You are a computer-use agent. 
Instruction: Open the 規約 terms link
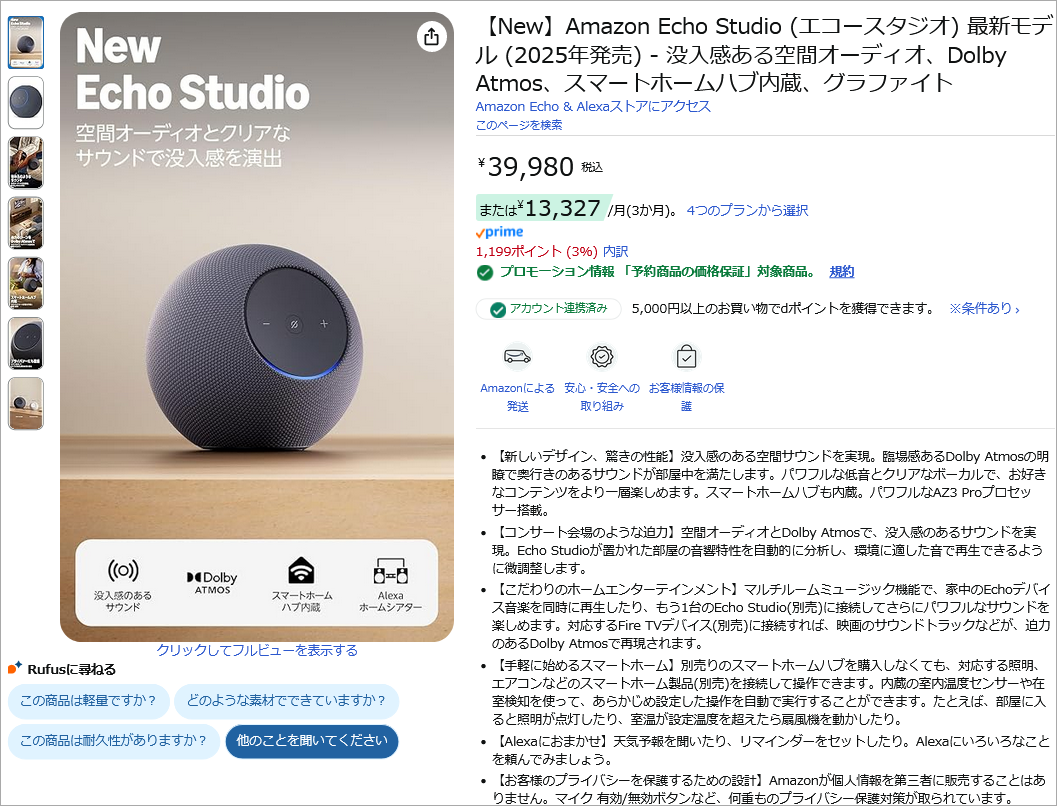(x=841, y=272)
